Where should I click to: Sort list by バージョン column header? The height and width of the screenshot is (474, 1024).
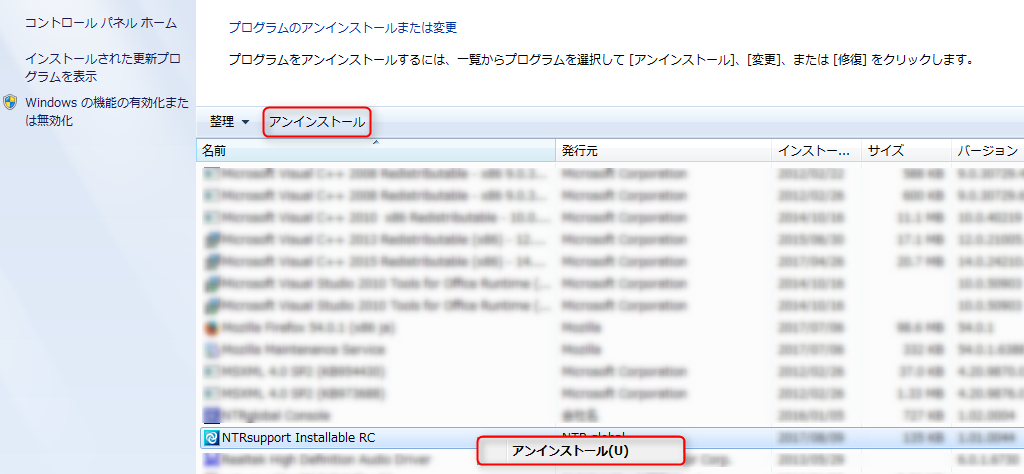(987, 151)
